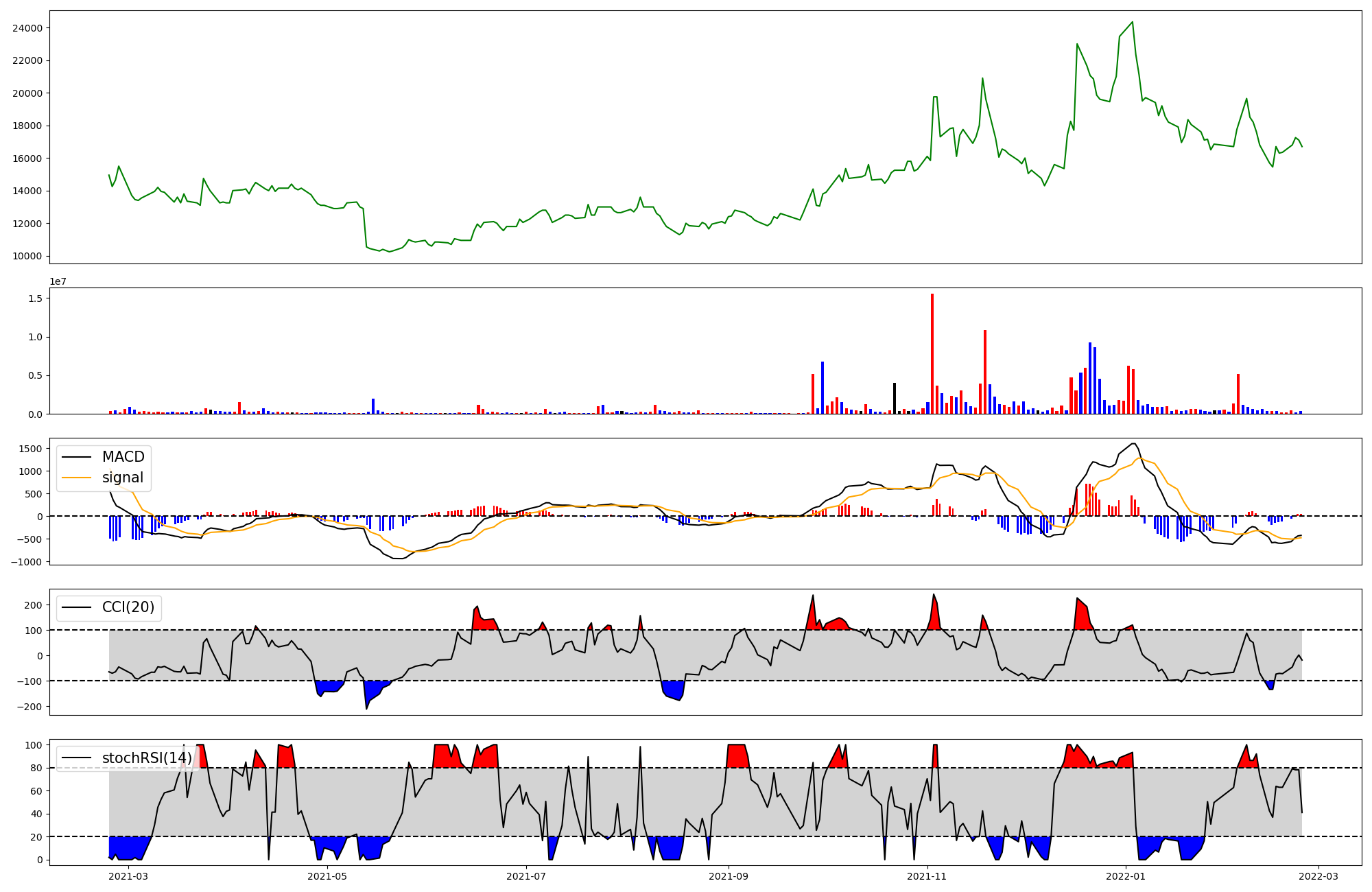Screen dimensions: 1372x892
Task: Click the 1e7 volume scale label
Action: click(58, 281)
